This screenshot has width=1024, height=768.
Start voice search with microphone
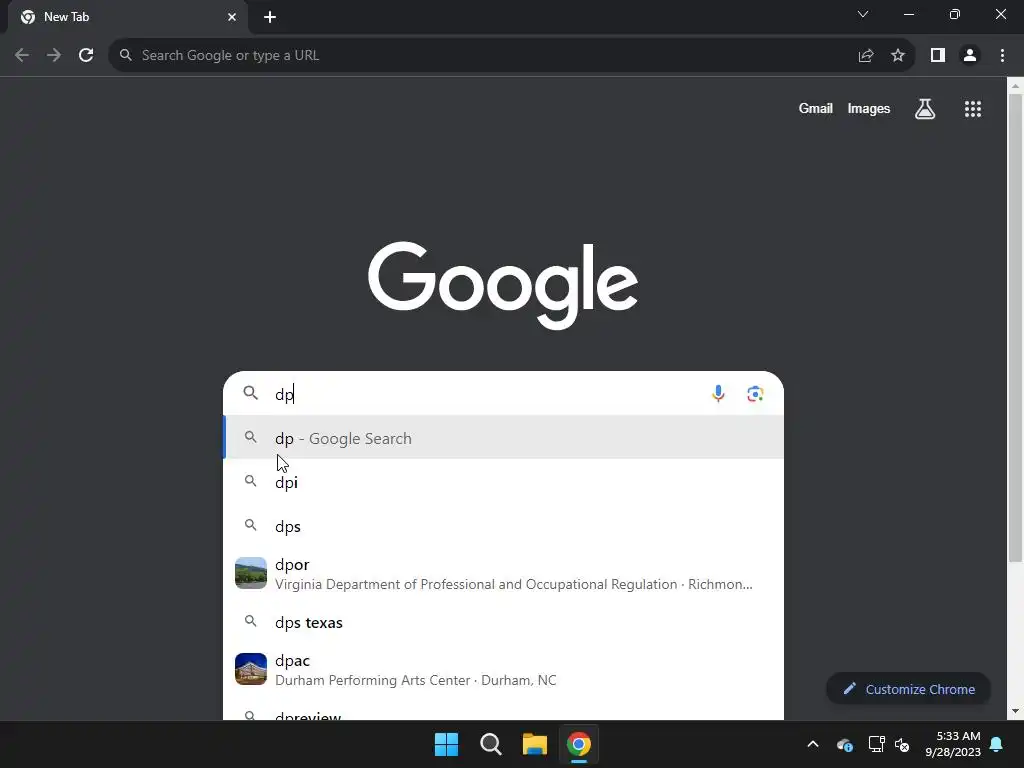click(718, 394)
